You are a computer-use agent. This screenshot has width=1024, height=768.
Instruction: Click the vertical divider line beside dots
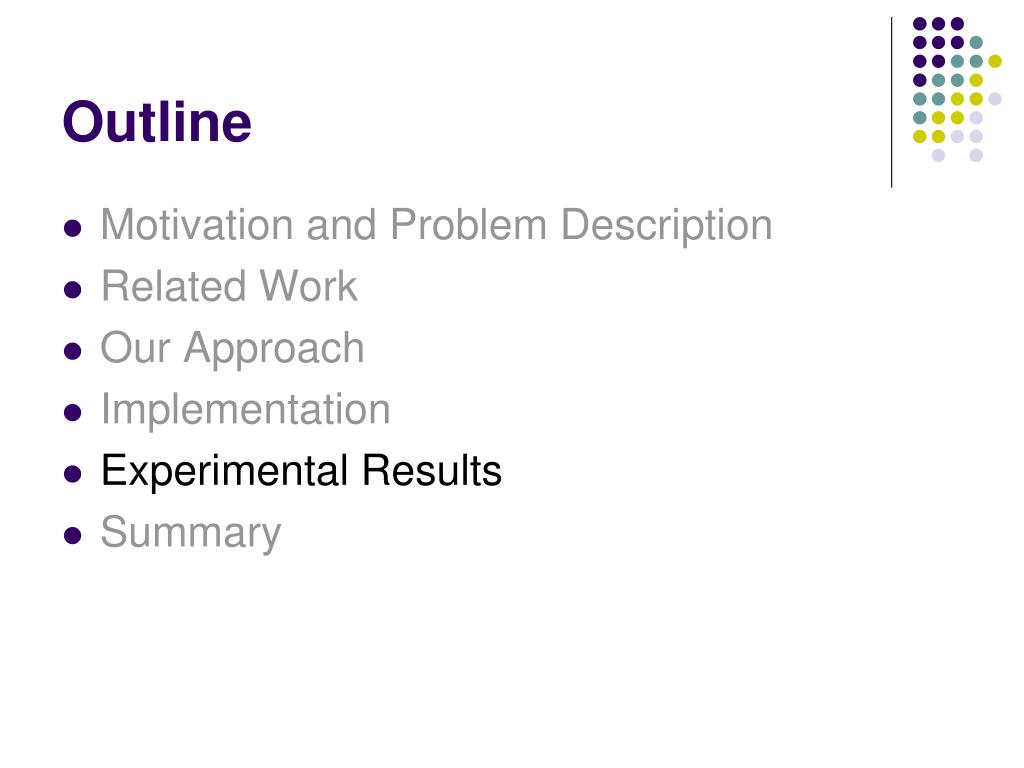pyautogui.click(x=891, y=103)
